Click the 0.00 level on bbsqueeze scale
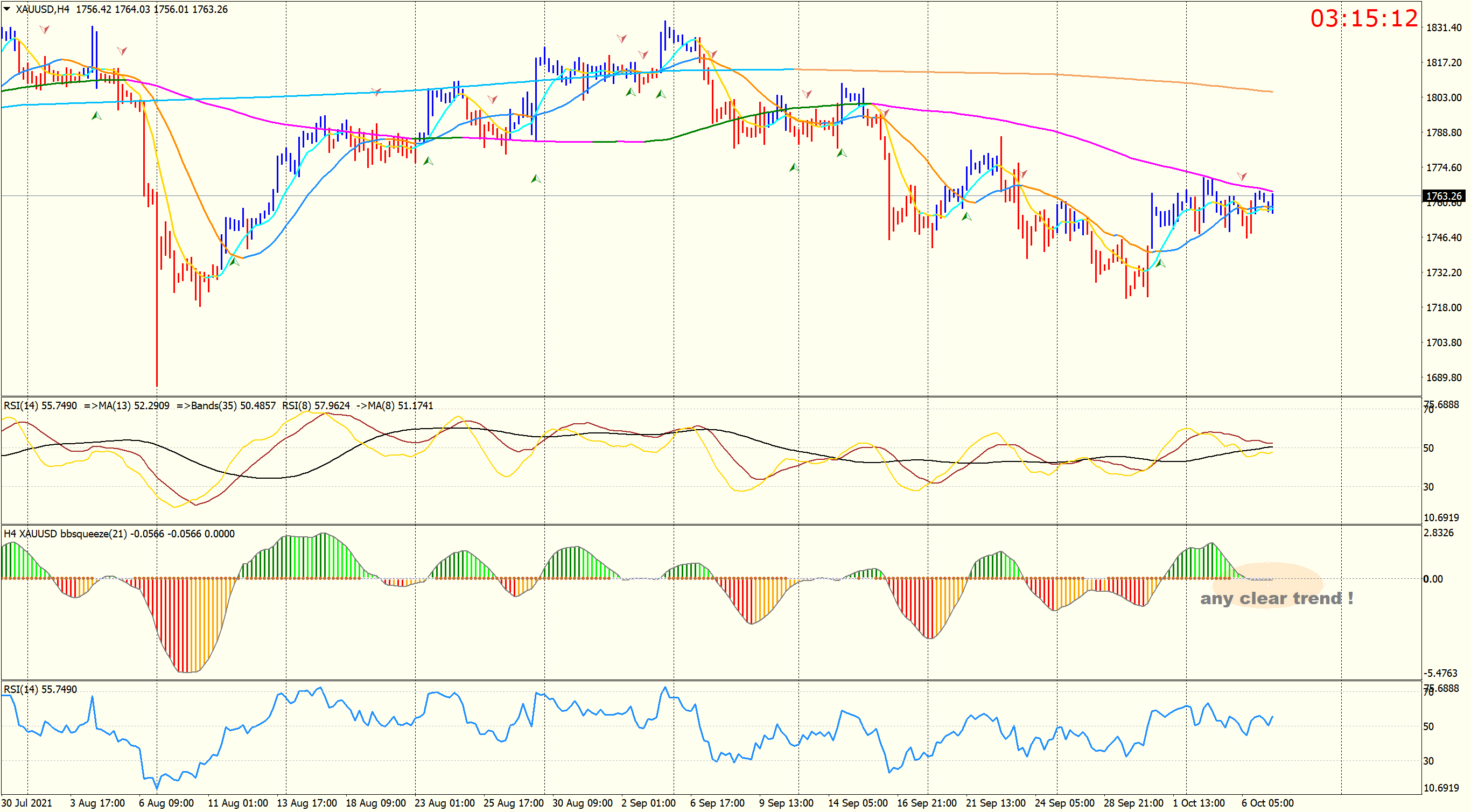1471x812 pixels. (1433, 579)
